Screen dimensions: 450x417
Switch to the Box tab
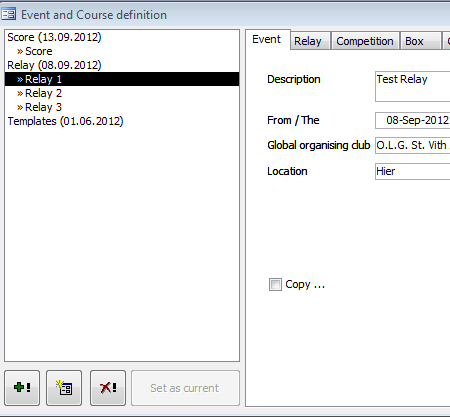coord(420,41)
